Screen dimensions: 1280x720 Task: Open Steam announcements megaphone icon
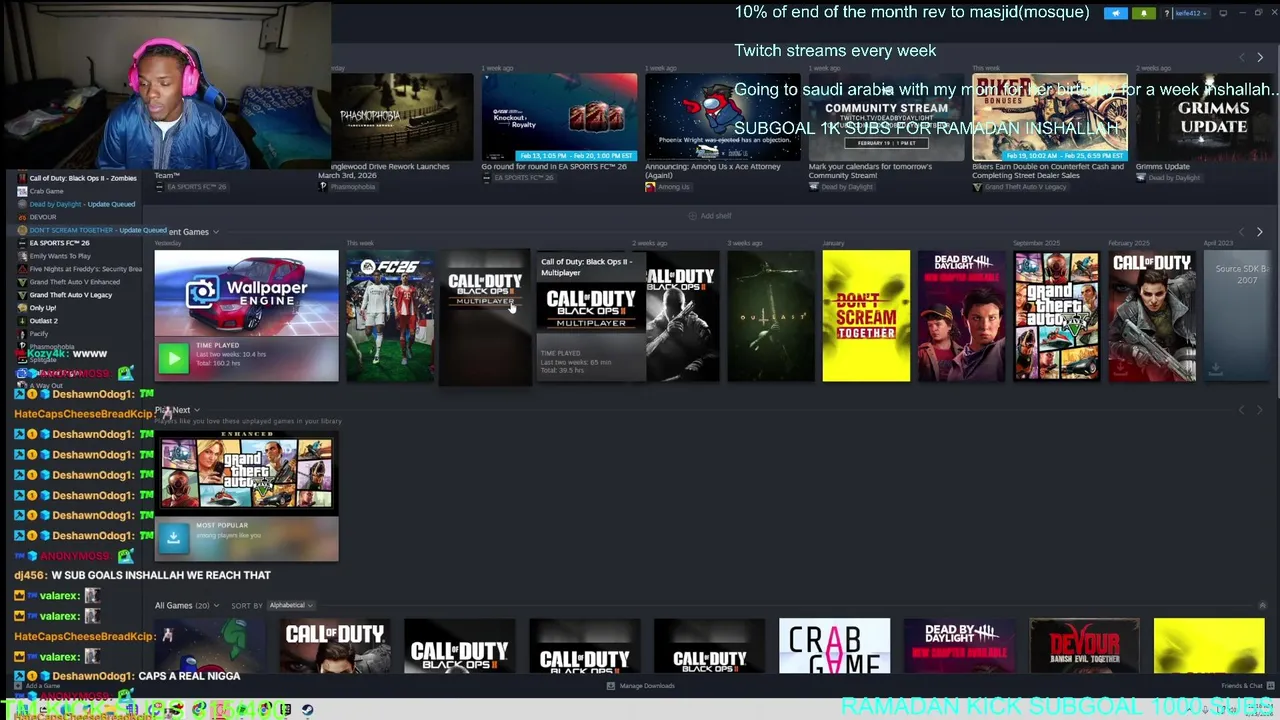pyautogui.click(x=1116, y=13)
